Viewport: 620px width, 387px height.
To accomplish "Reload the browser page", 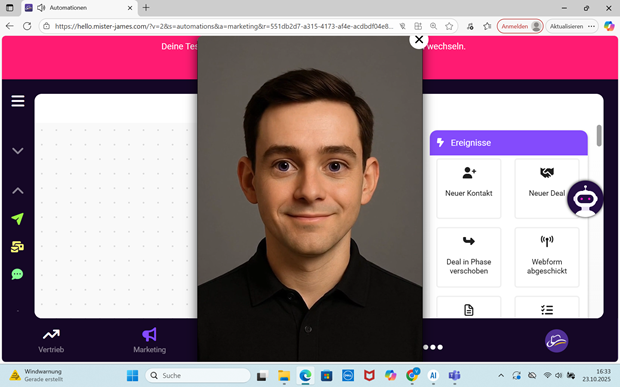I will click(x=27, y=26).
